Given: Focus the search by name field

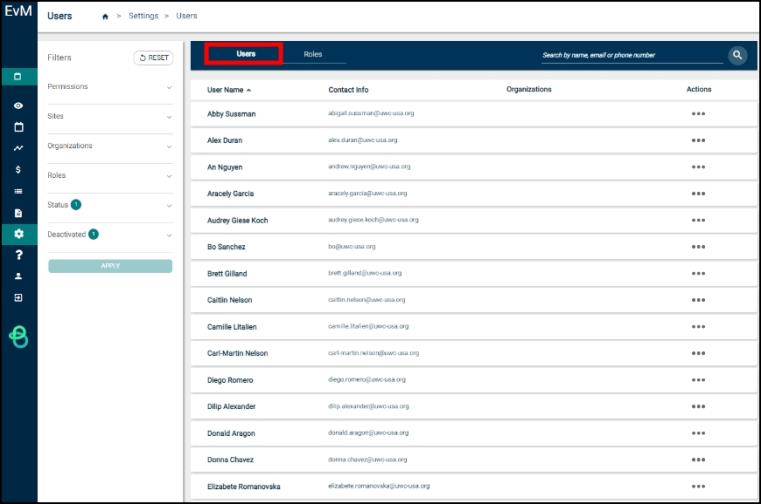Looking at the screenshot, I should pyautogui.click(x=632, y=55).
